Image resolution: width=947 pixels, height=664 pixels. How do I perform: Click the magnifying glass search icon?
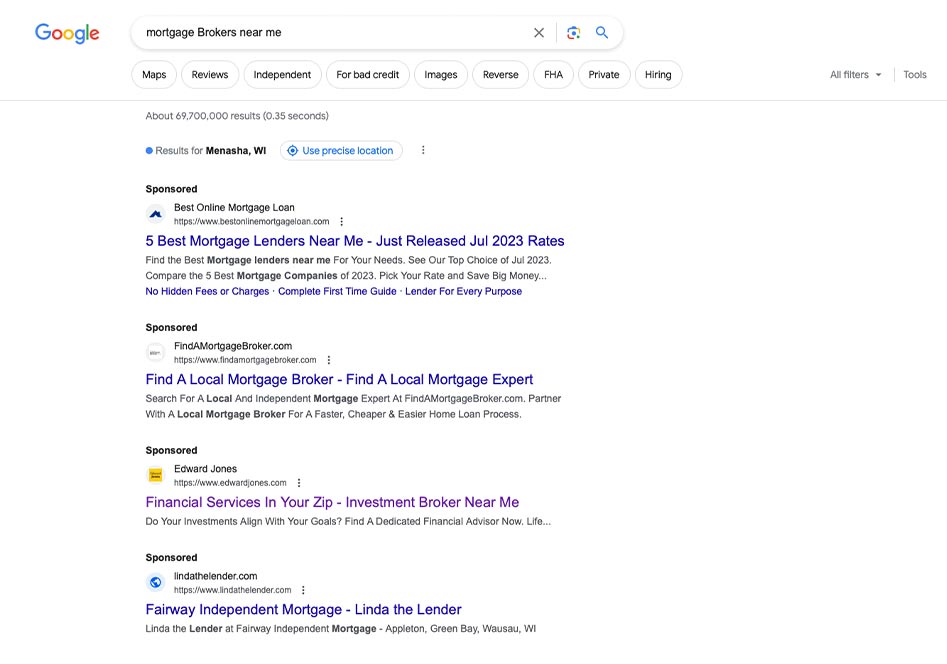(602, 33)
